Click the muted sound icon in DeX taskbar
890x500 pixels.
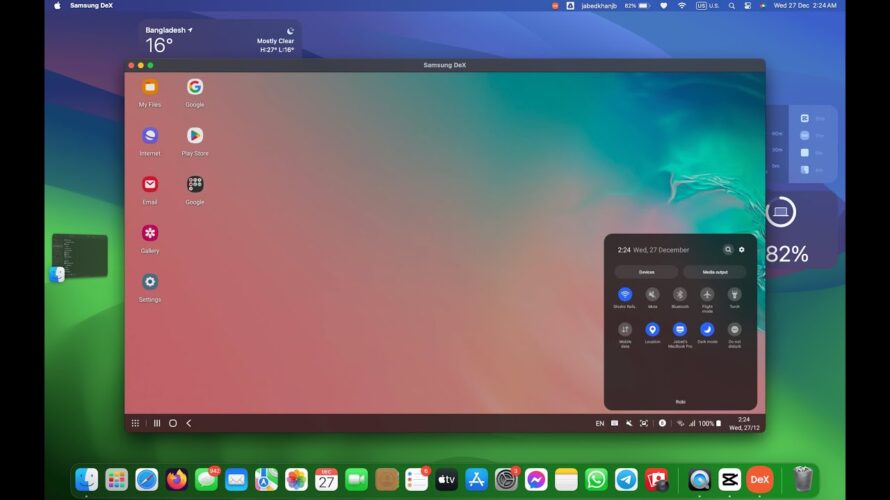coord(629,423)
